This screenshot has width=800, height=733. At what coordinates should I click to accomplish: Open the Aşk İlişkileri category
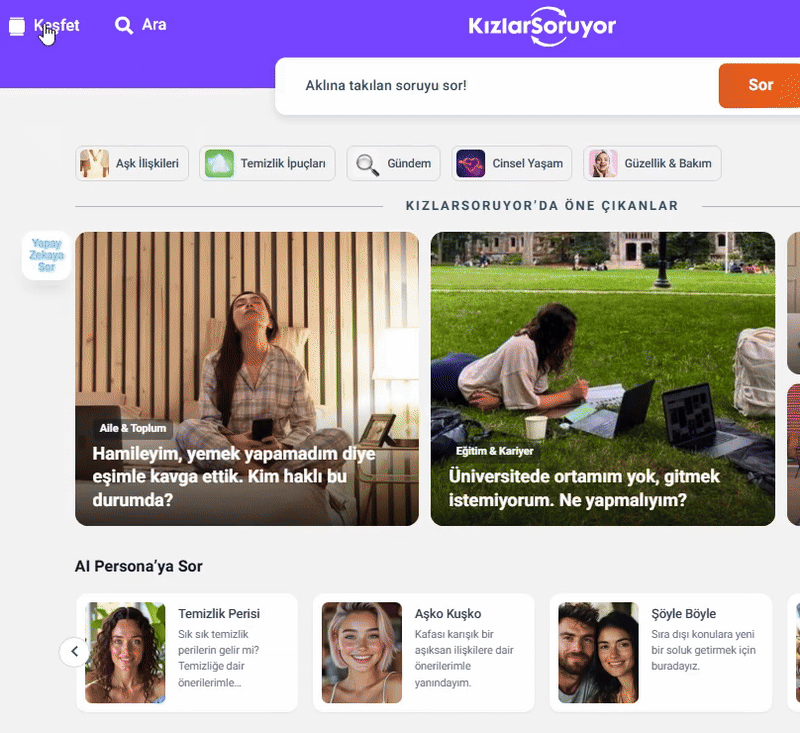click(x=132, y=163)
